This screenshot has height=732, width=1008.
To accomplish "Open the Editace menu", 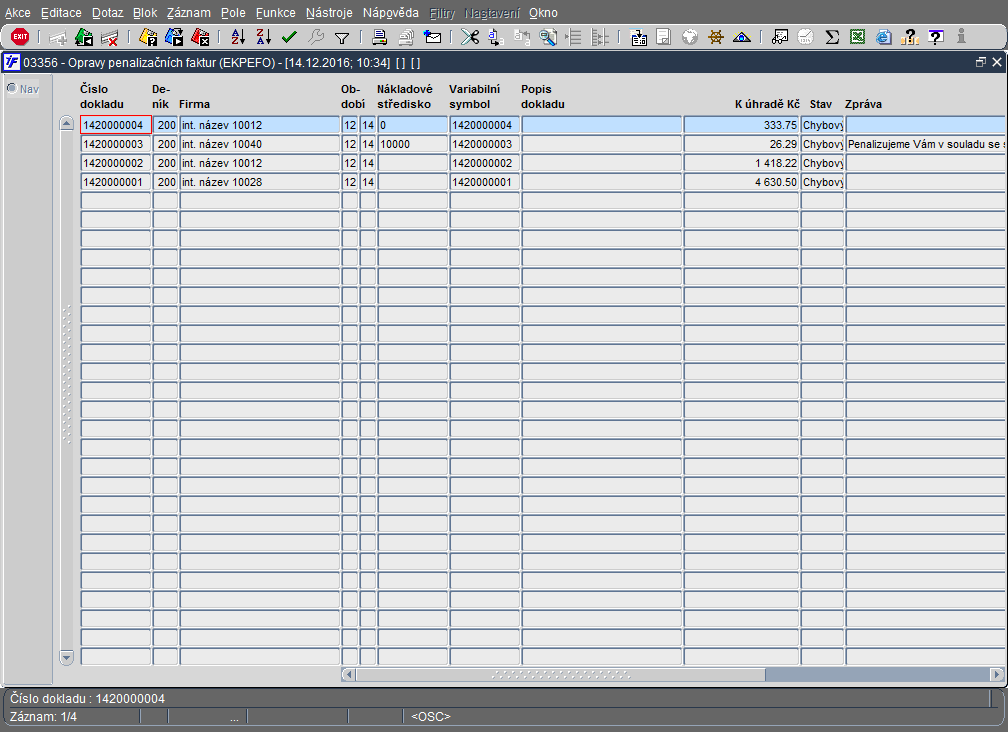I will click(x=61, y=13).
